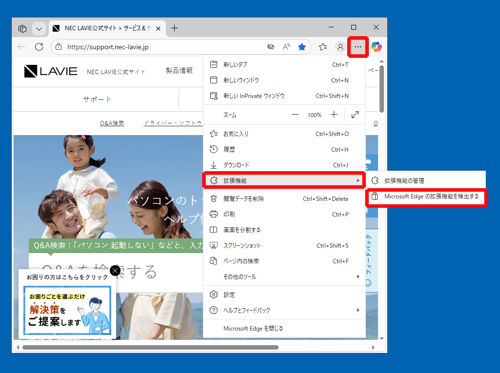This screenshot has width=500, height=373.
Task: Click the Copilot icon in the toolbar
Action: [x=376, y=47]
